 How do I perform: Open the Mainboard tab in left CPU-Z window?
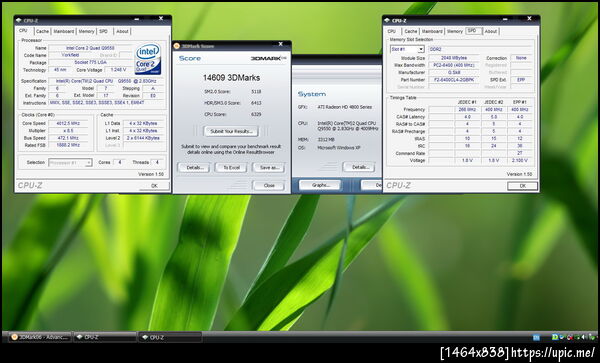64,31
